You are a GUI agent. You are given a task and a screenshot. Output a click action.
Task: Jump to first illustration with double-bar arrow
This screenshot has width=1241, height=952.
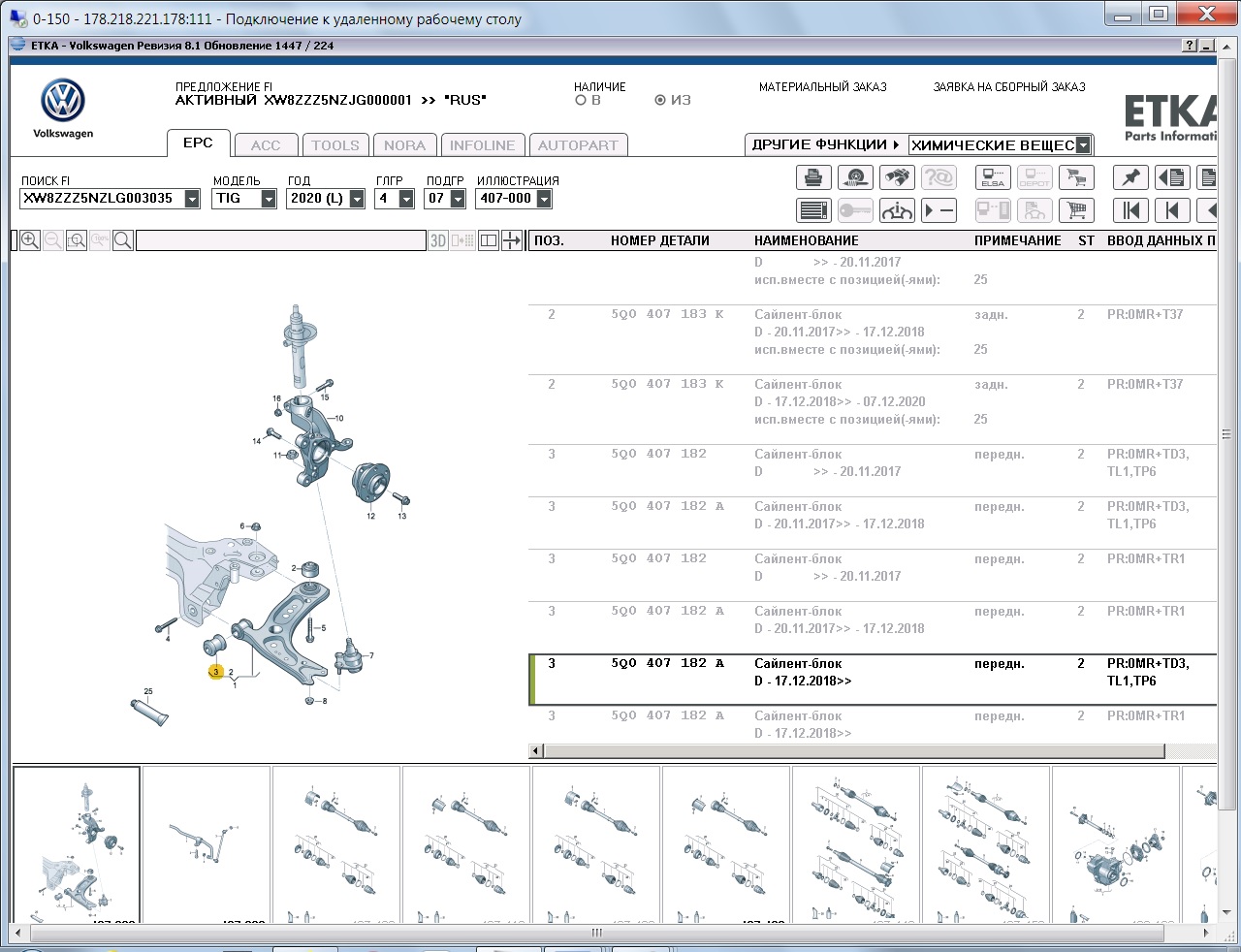(x=1130, y=210)
